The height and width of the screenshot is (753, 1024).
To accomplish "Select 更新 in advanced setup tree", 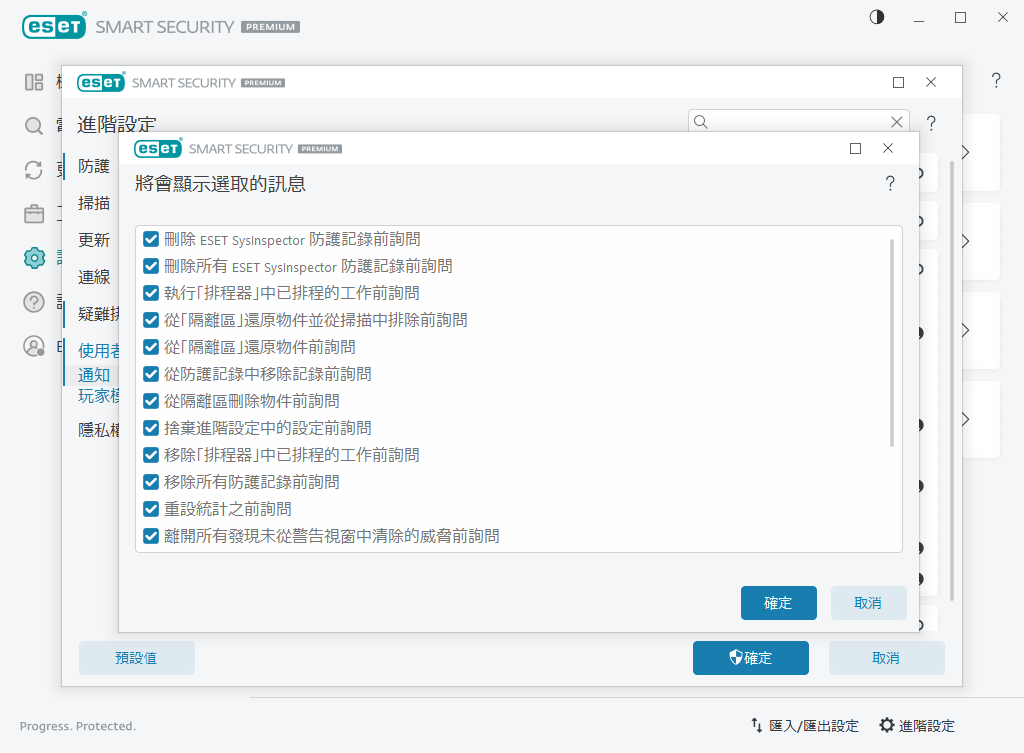I will 93,240.
